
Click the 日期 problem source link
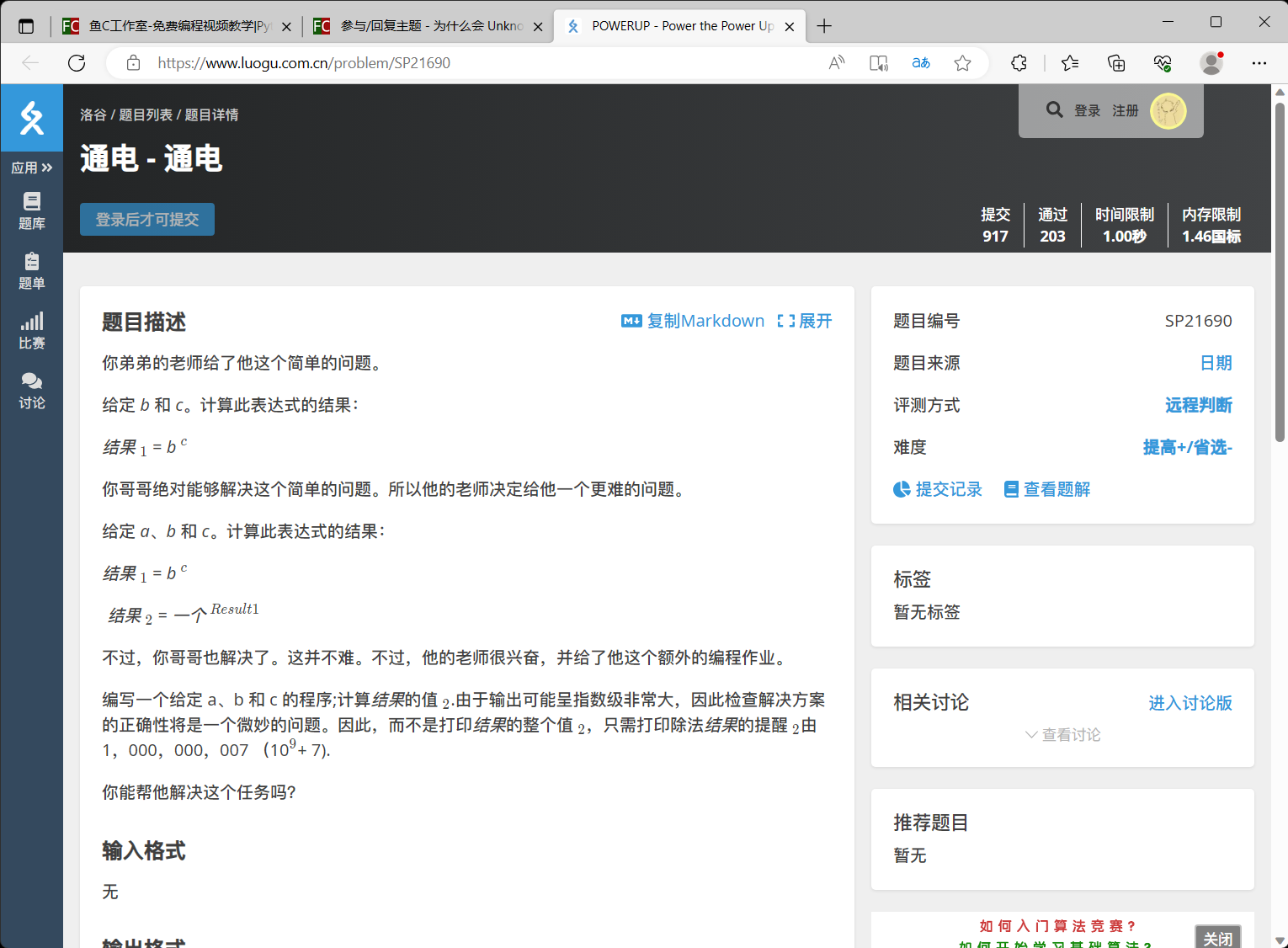(x=1216, y=363)
